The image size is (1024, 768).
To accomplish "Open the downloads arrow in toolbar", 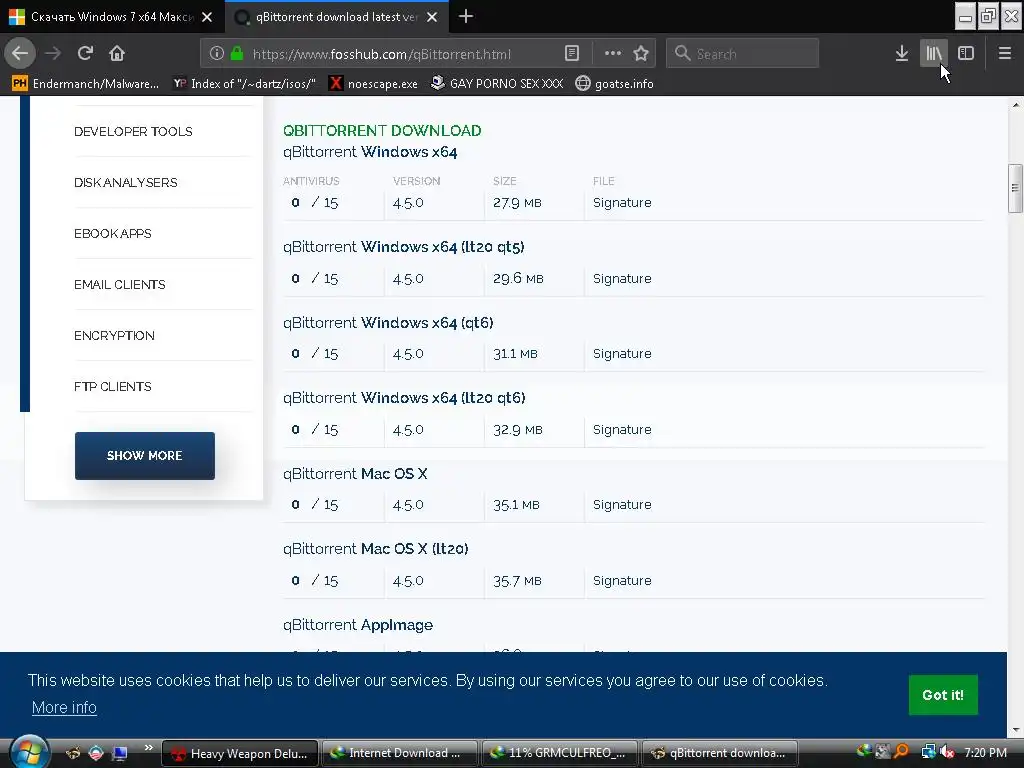I will click(x=901, y=54).
